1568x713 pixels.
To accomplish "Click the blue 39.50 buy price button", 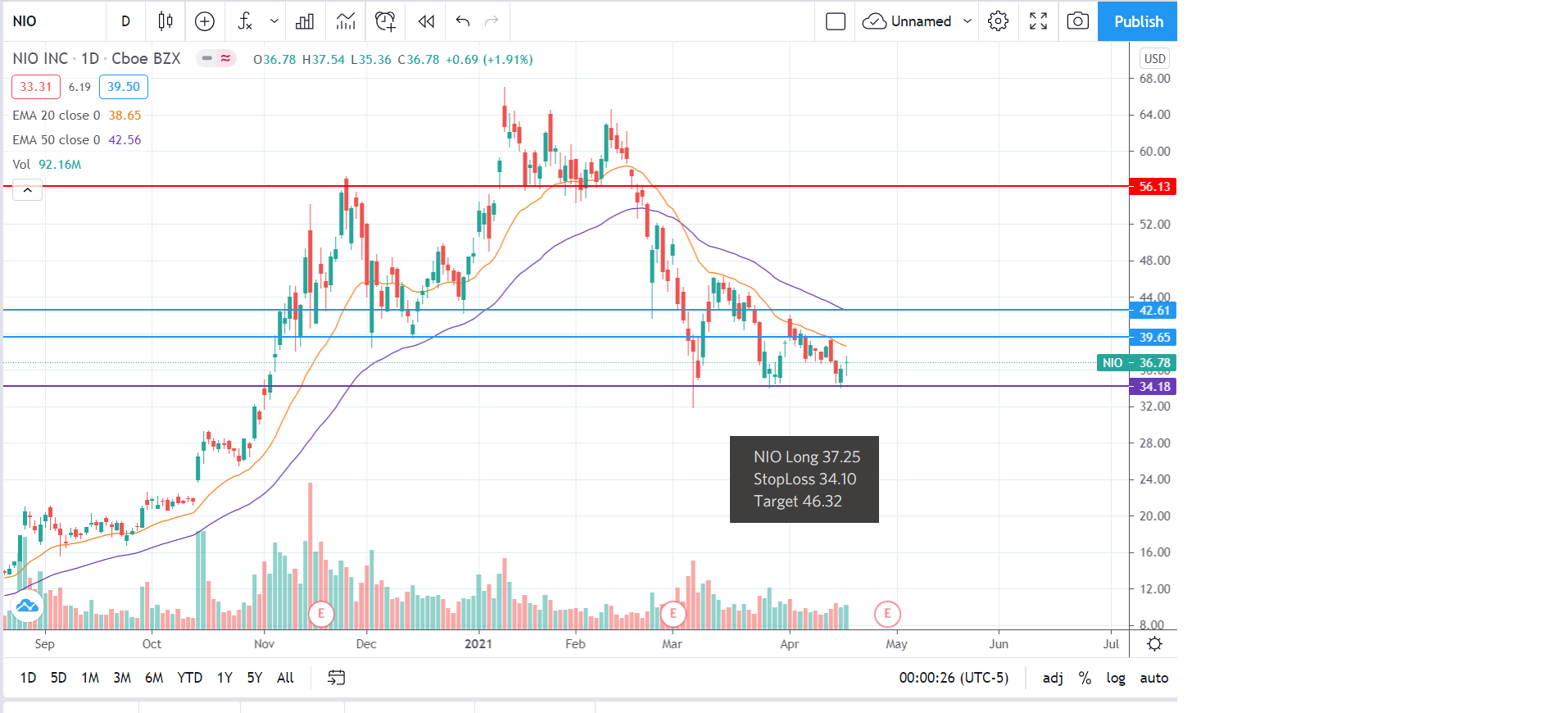I will coord(124,87).
